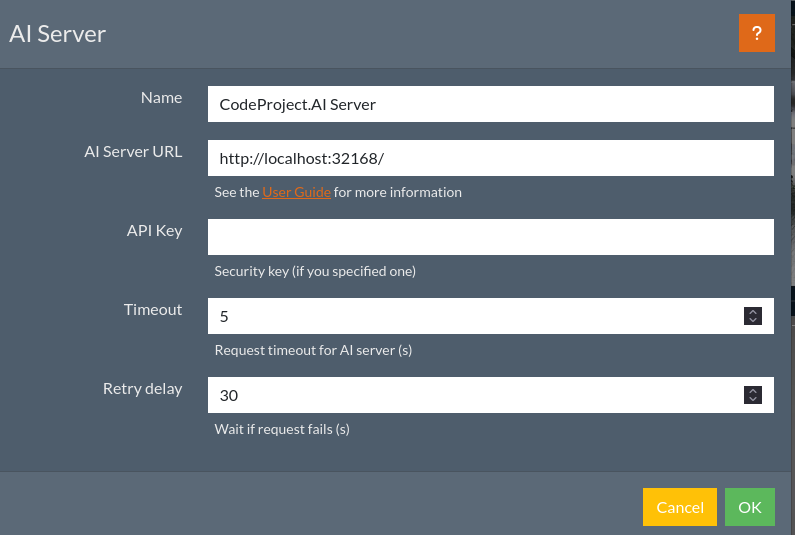Focus the AI Server URL field
This screenshot has height=535, width=795.
tap(490, 158)
